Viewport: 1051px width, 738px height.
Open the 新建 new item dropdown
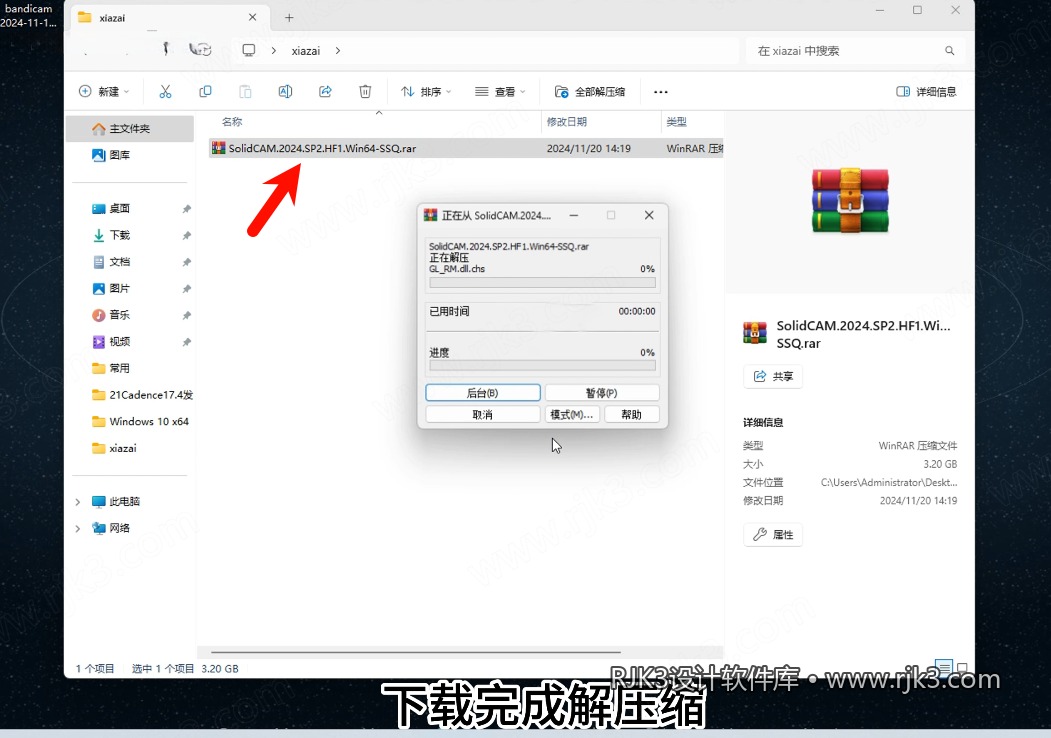click(x=104, y=92)
